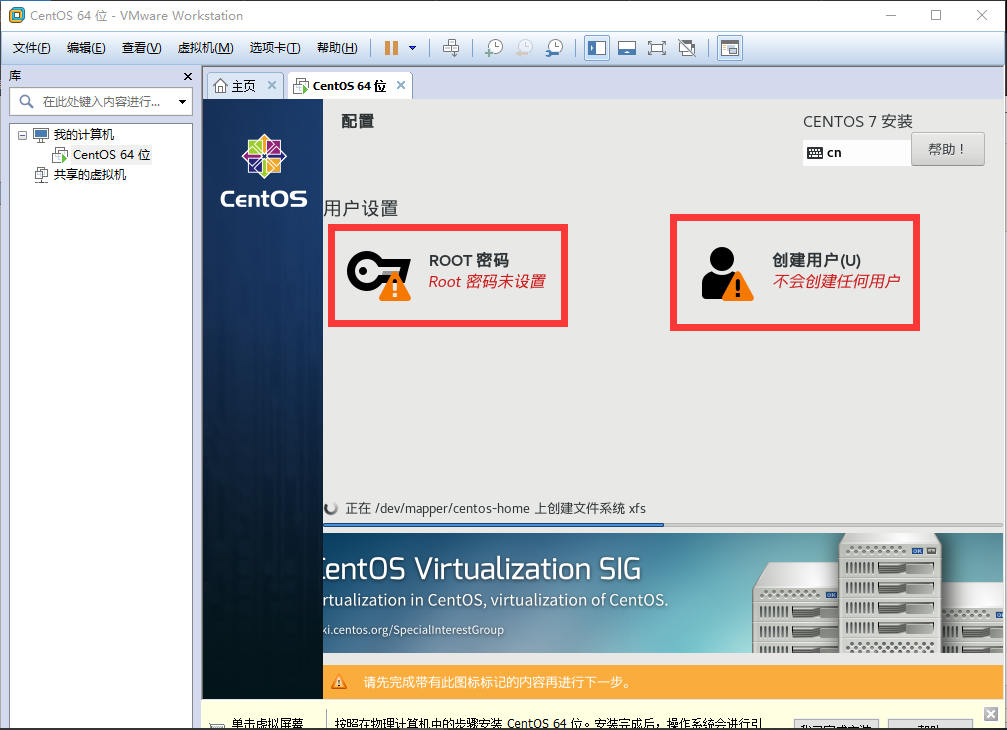Viewport: 1007px width, 730px height.
Task: Click the library search input field
Action: 100,101
